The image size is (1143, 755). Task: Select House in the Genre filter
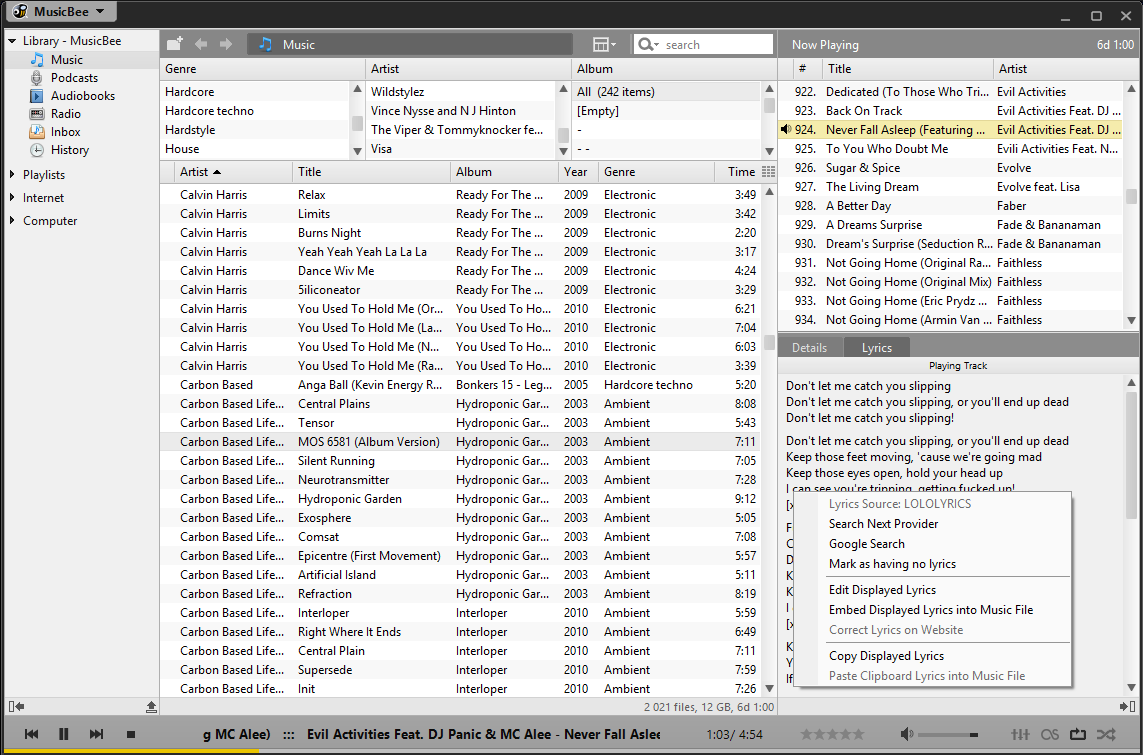[x=255, y=149]
